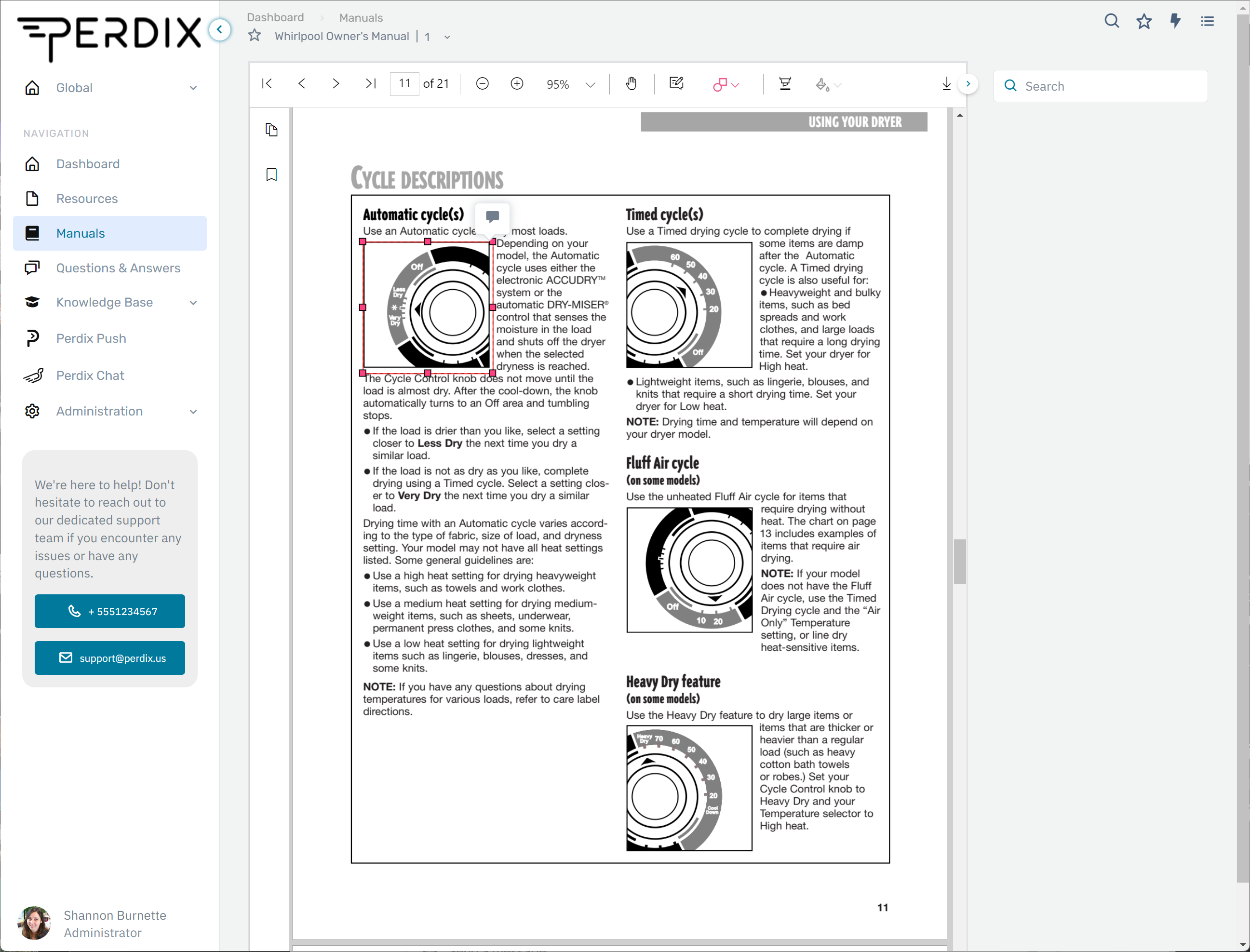The width and height of the screenshot is (1250, 952).
Task: Jump to the last page icon
Action: (x=371, y=84)
